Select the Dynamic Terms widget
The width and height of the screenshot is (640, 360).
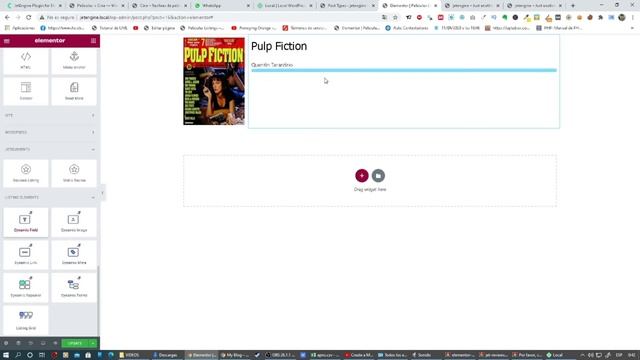[x=74, y=287]
